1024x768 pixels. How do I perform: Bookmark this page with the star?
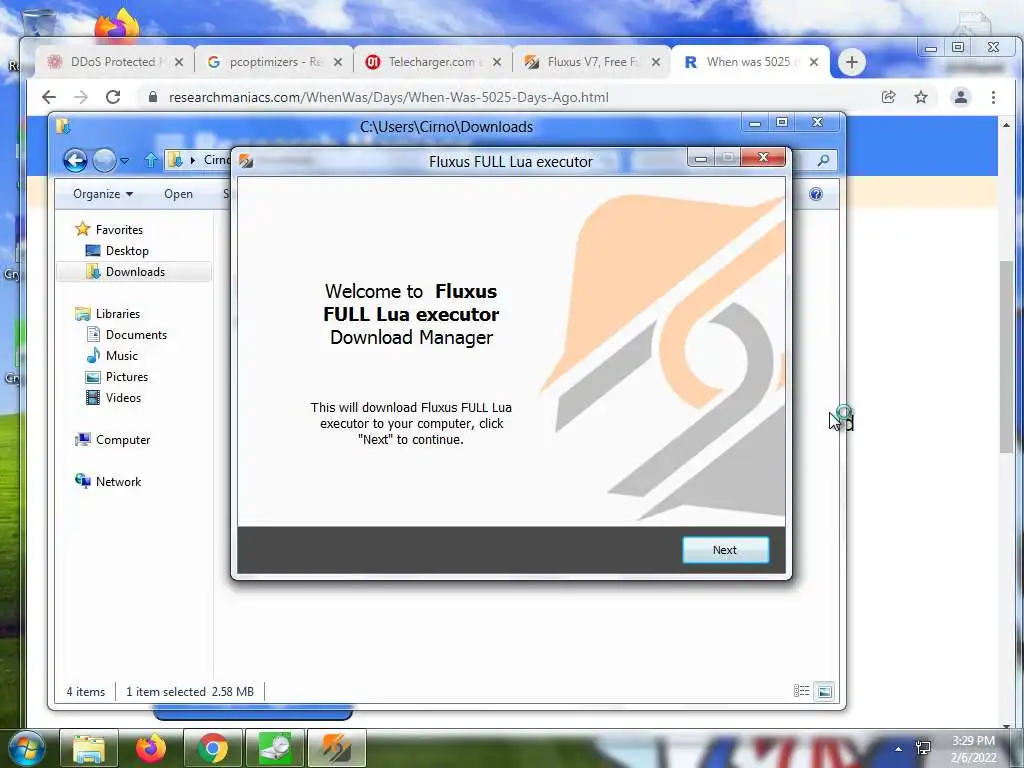click(x=921, y=97)
